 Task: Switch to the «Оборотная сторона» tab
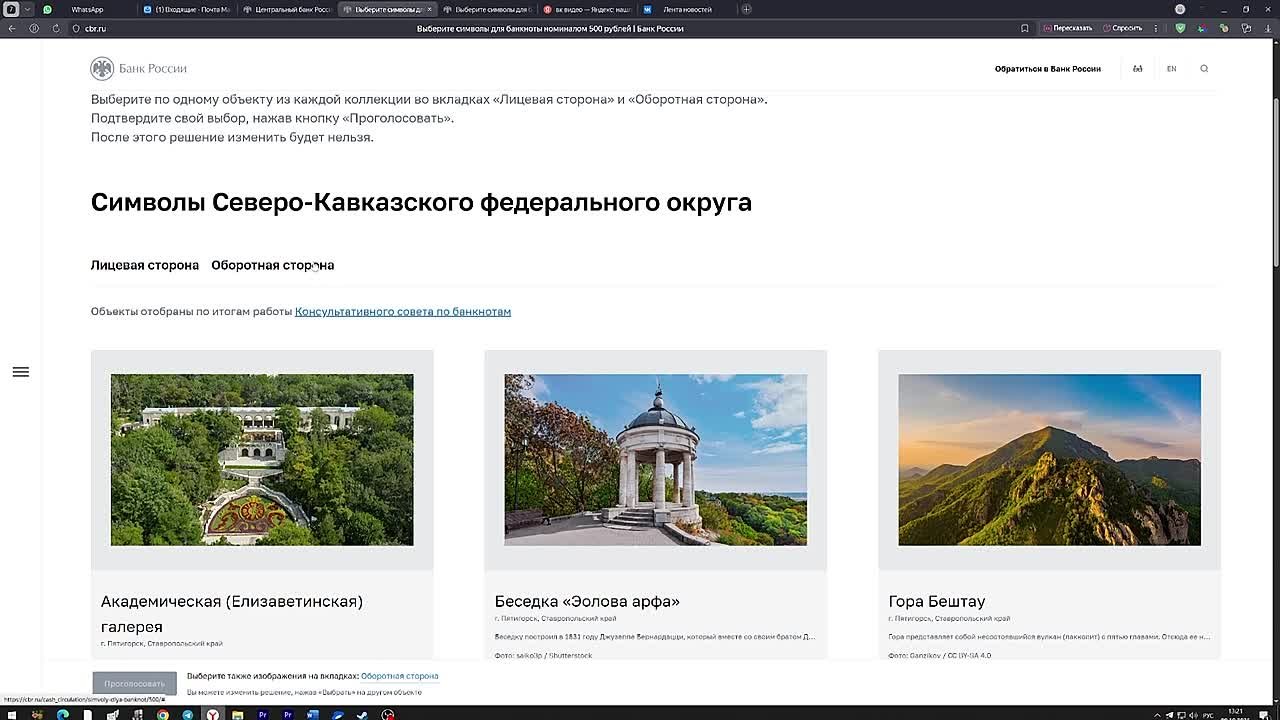272,265
